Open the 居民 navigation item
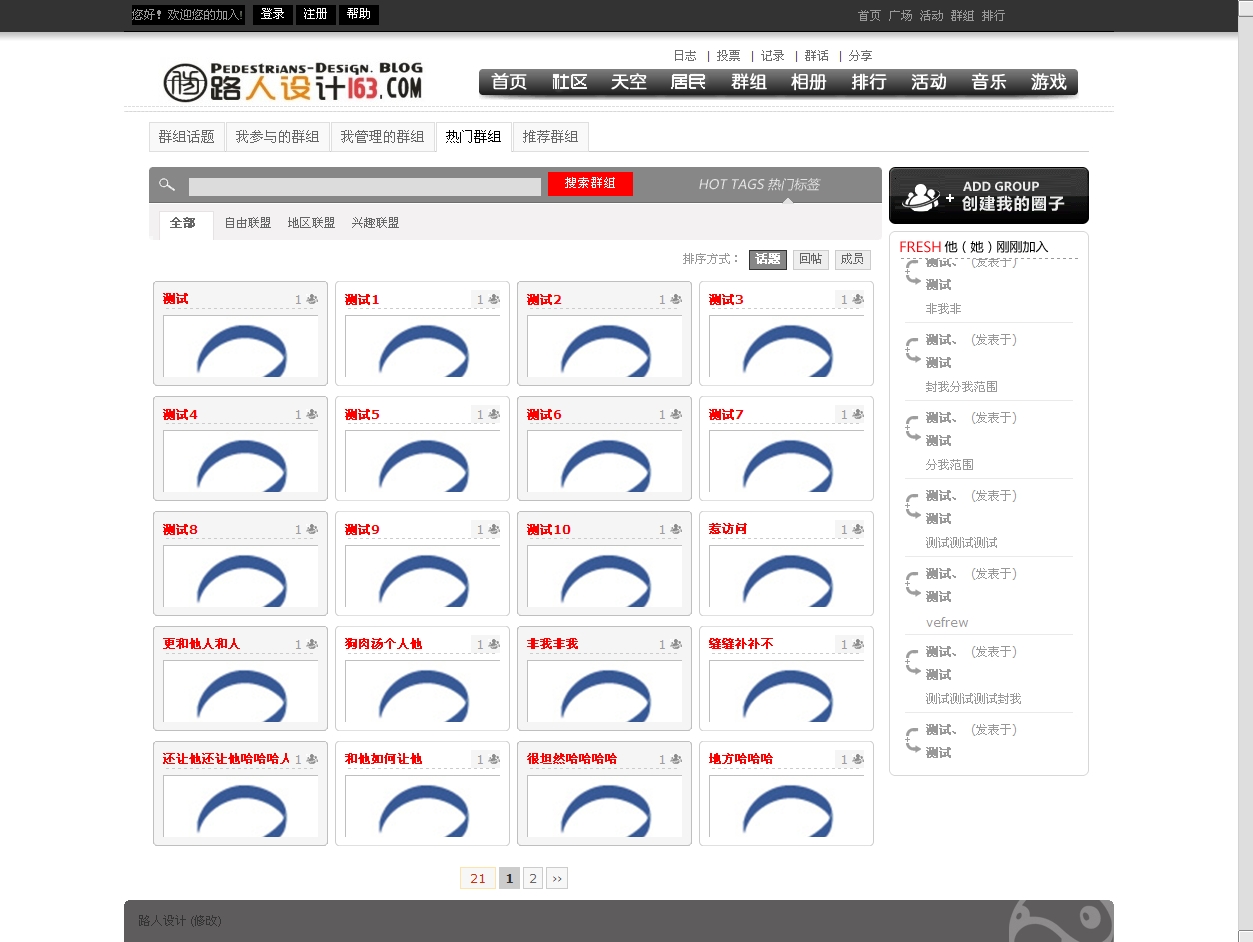Image resolution: width=1253 pixels, height=942 pixels. pyautogui.click(x=688, y=82)
